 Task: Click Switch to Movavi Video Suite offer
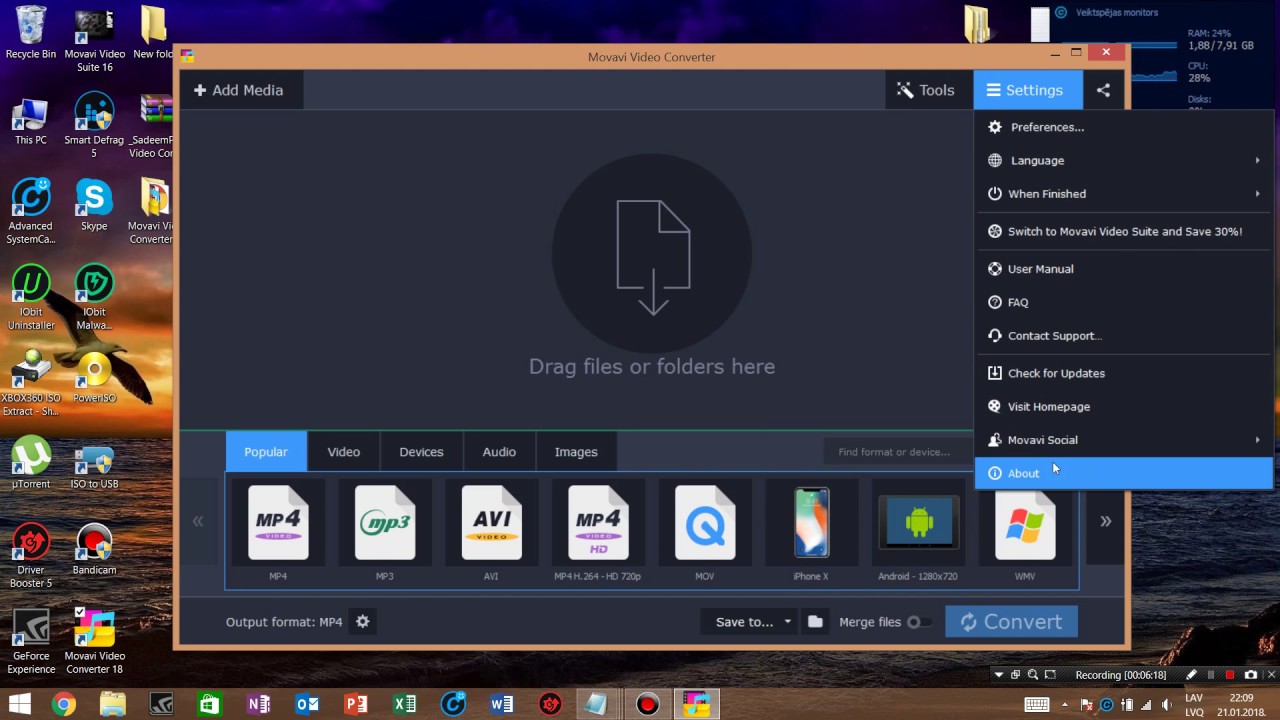(1124, 231)
